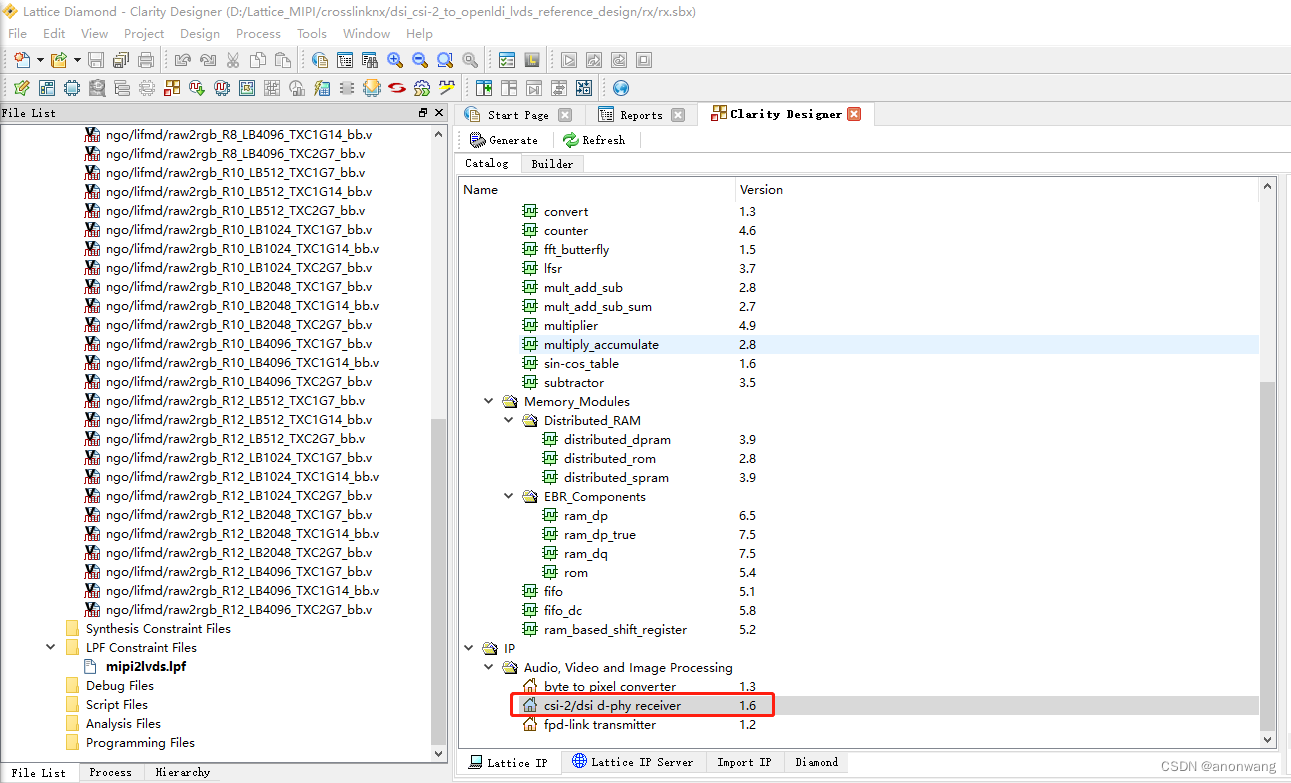Click the Generate button
Viewport: 1291px width, 783px height.
[504, 140]
